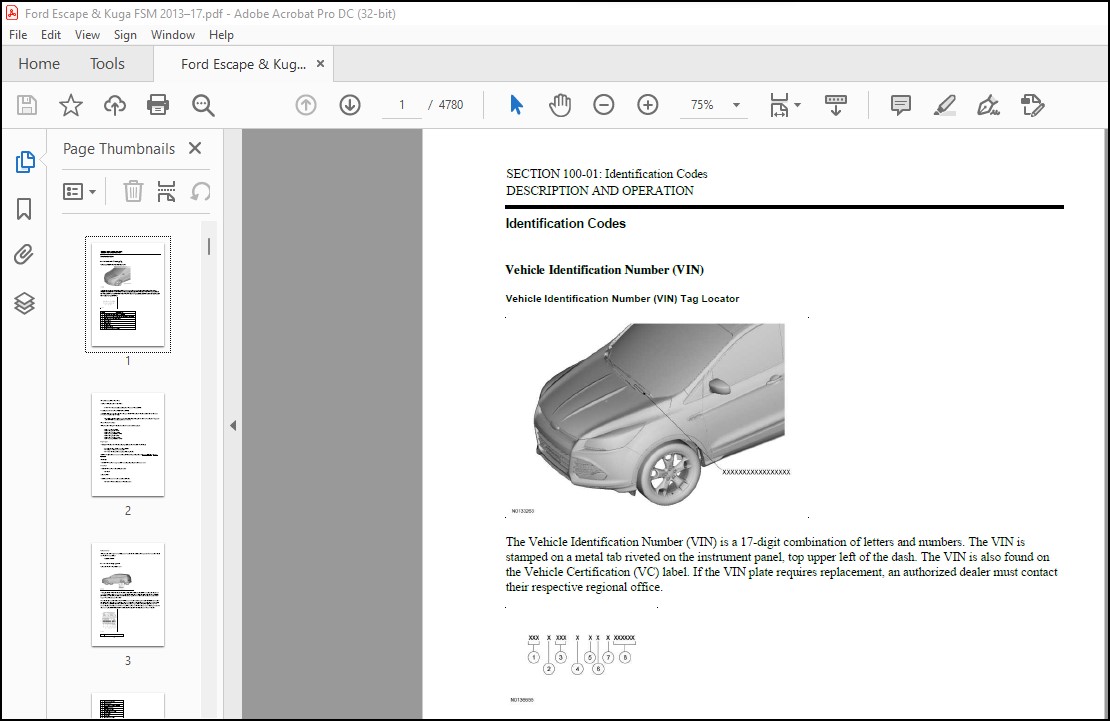The height and width of the screenshot is (721, 1110).
Task: Add a sticky note comment
Action: coord(899,104)
